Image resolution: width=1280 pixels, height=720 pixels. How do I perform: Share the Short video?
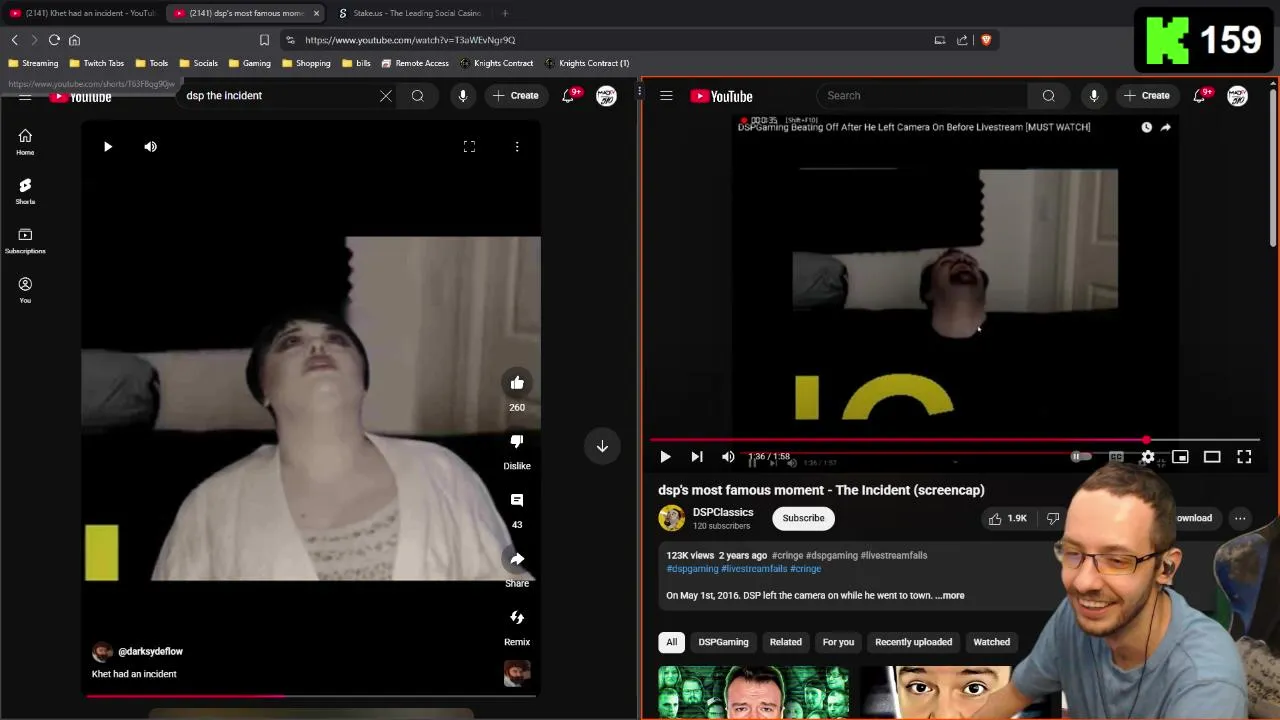coord(517,559)
